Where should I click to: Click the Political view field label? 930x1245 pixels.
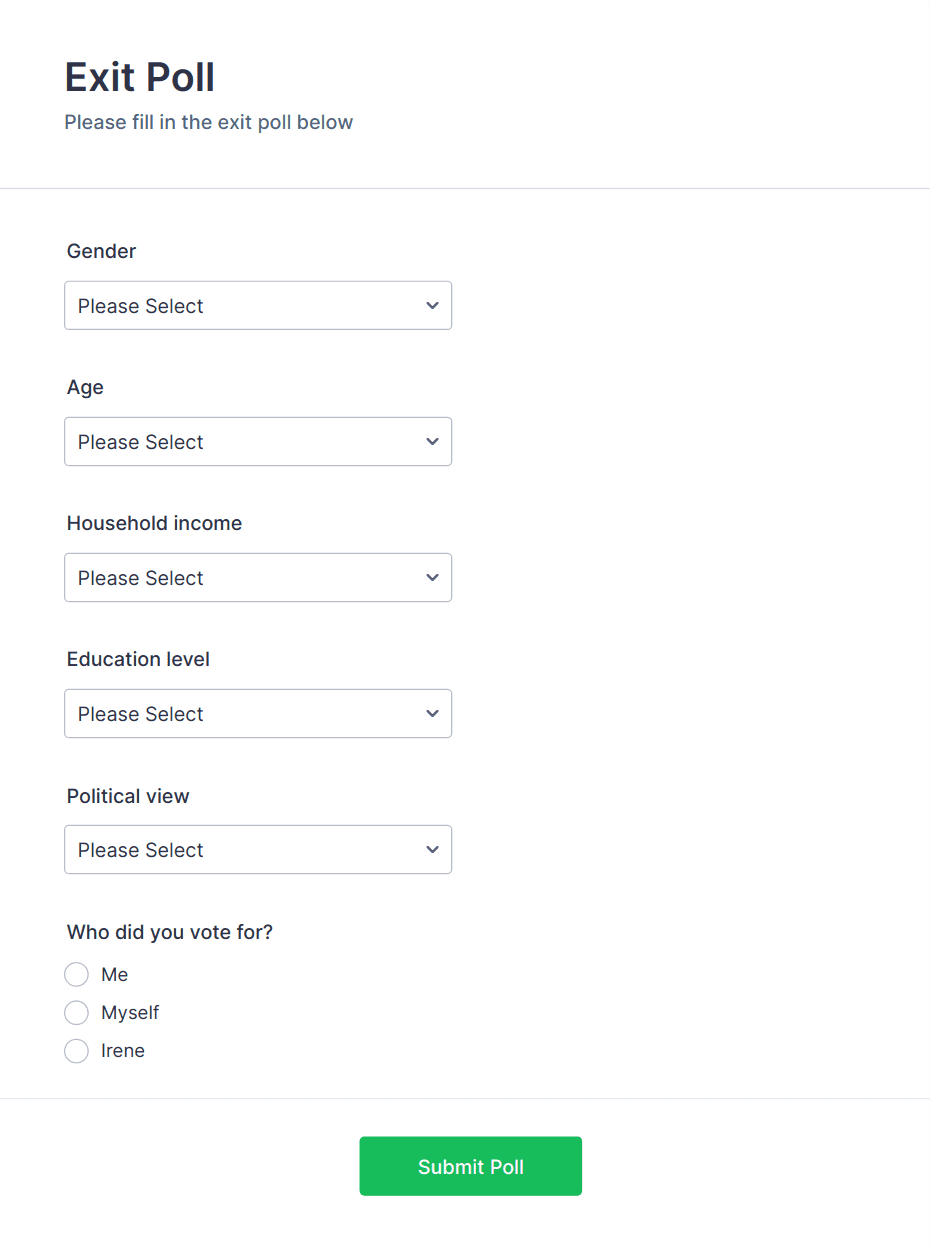coord(128,795)
